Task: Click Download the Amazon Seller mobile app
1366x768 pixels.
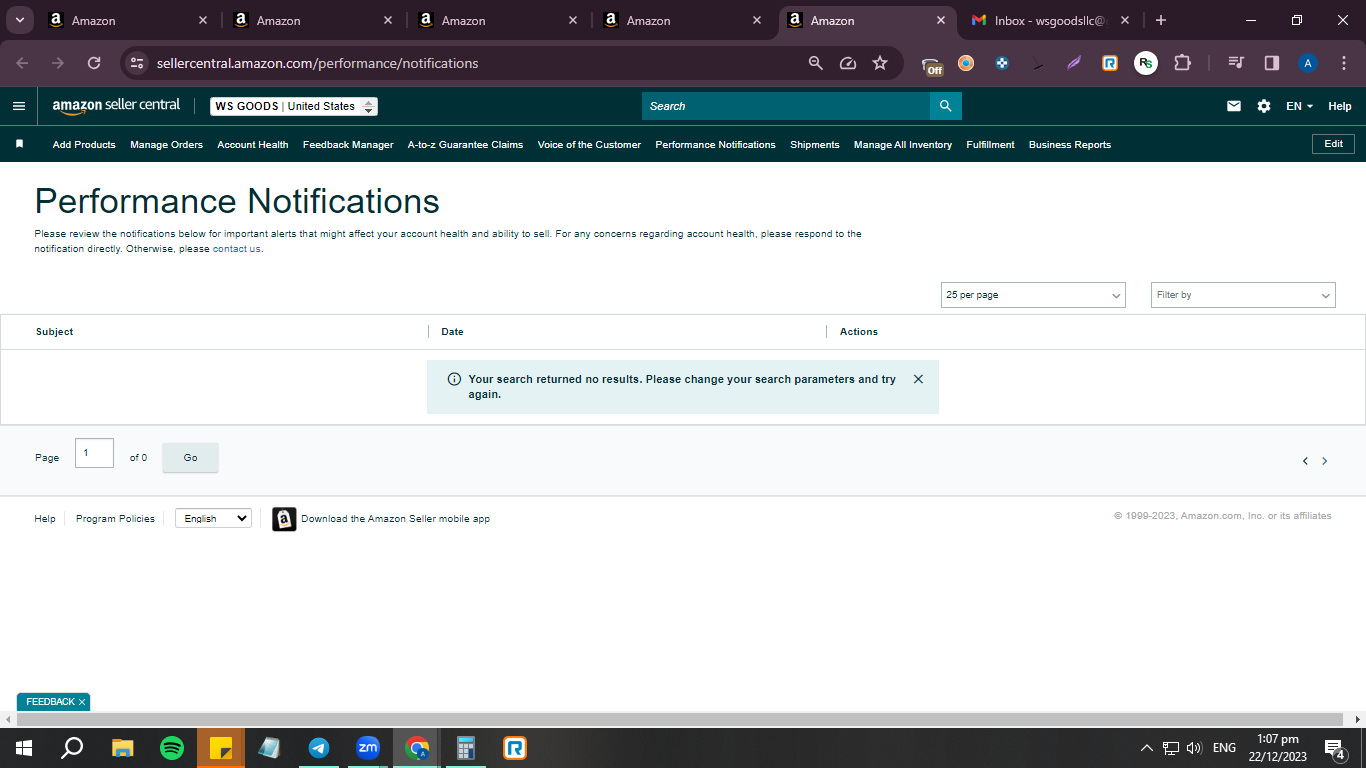Action: [x=395, y=519]
